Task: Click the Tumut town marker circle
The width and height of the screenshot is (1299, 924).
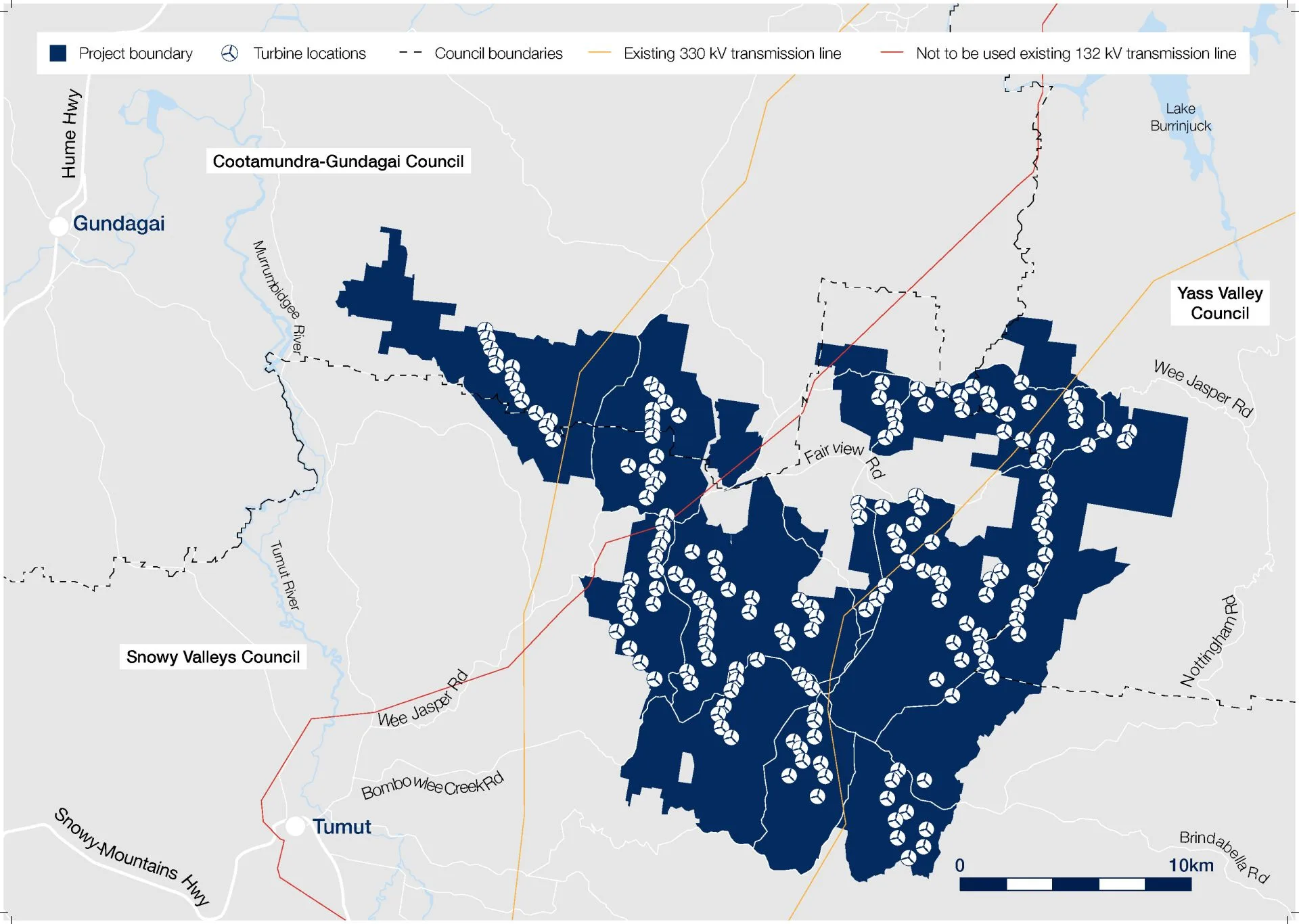Action: [295, 826]
